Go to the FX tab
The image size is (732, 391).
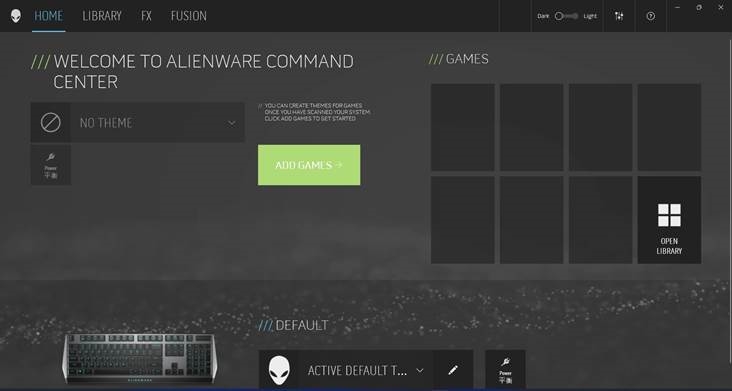146,16
